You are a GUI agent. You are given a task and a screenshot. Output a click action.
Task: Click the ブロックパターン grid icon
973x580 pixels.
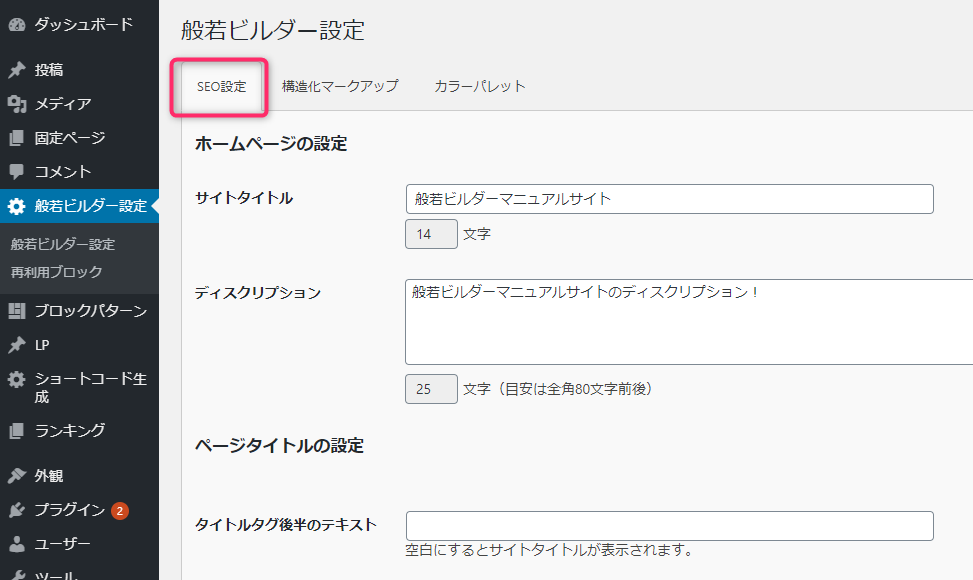(17, 311)
